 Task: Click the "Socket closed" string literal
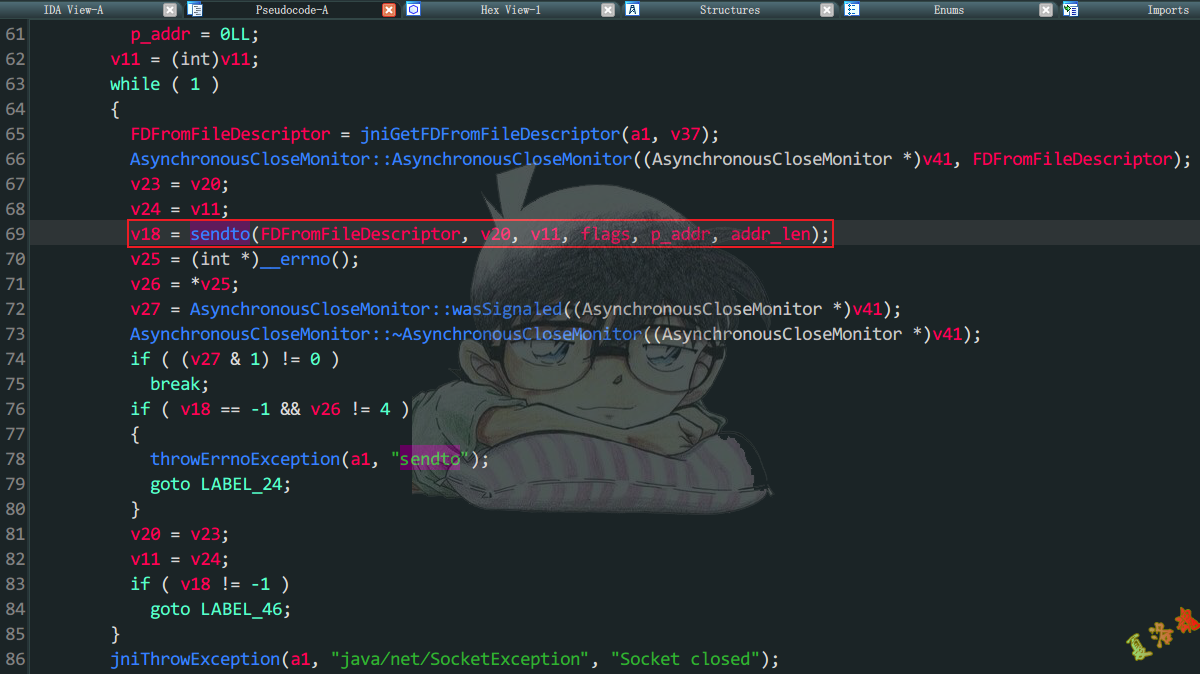pyautogui.click(x=683, y=658)
